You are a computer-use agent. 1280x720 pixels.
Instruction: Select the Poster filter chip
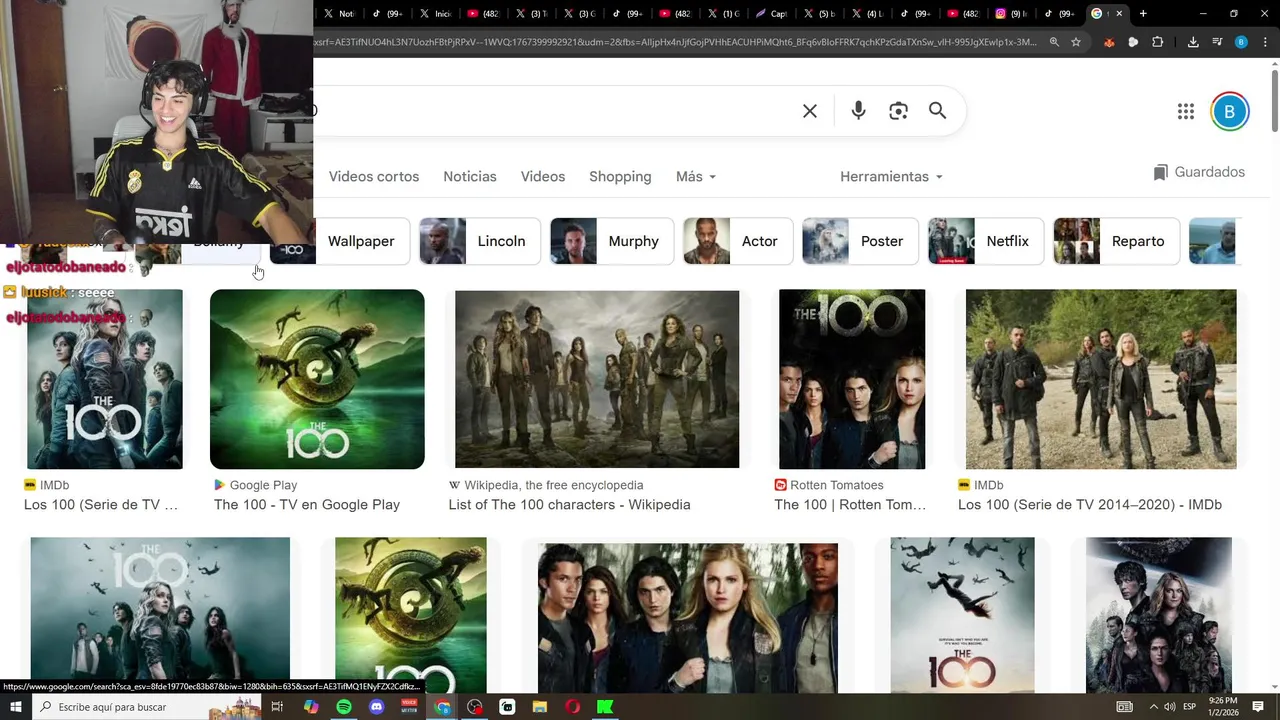[860, 241]
